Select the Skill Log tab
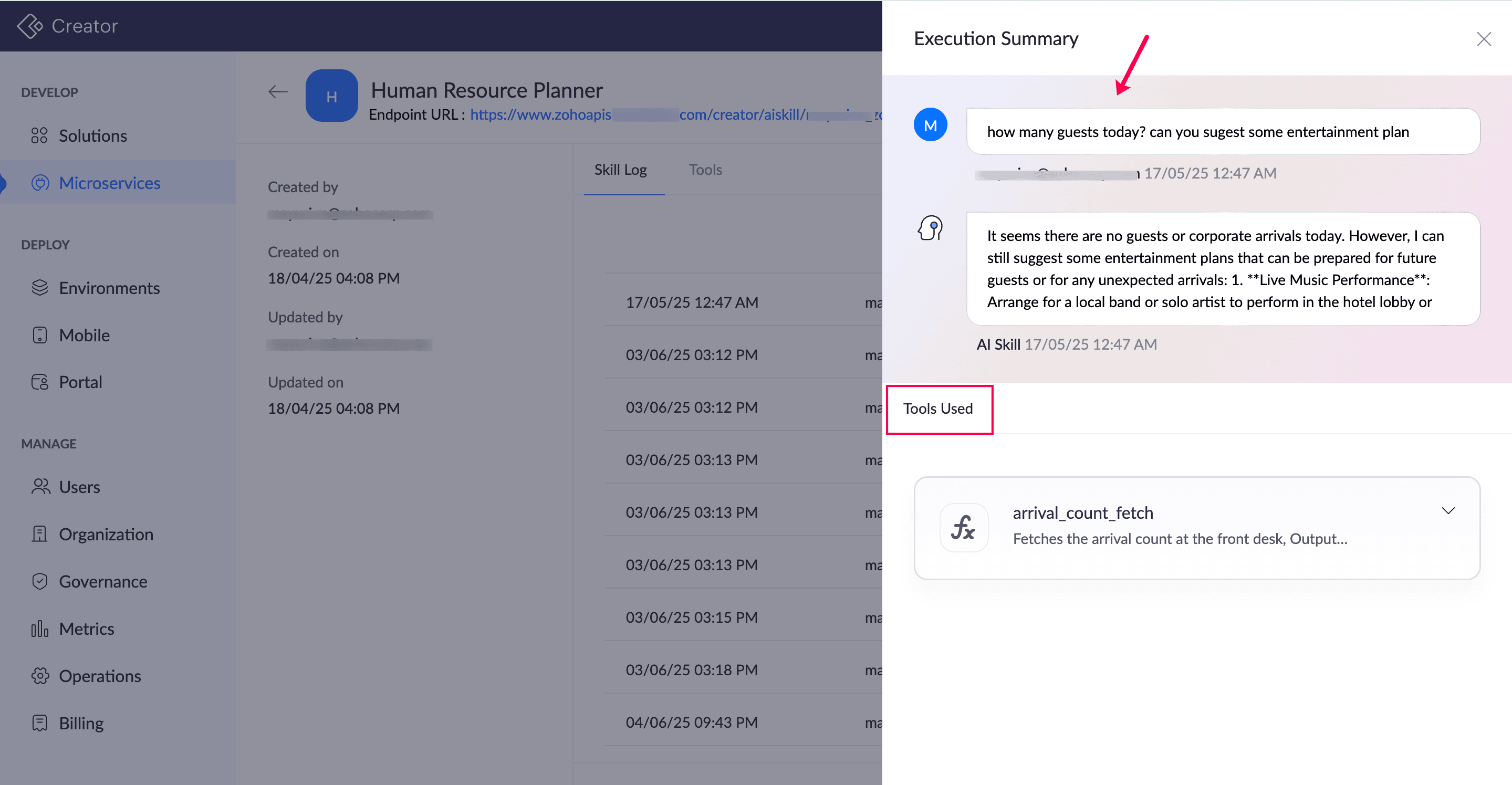The width and height of the screenshot is (1512, 785). coord(620,170)
